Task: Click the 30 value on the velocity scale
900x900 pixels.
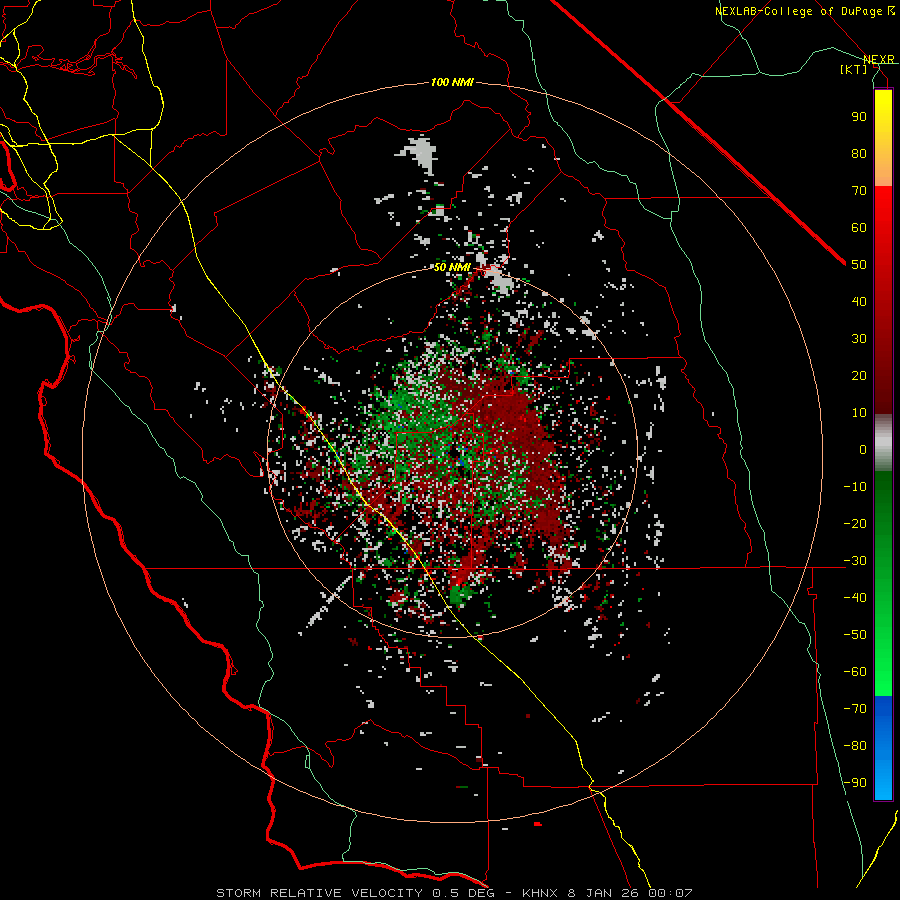Action: click(x=859, y=339)
